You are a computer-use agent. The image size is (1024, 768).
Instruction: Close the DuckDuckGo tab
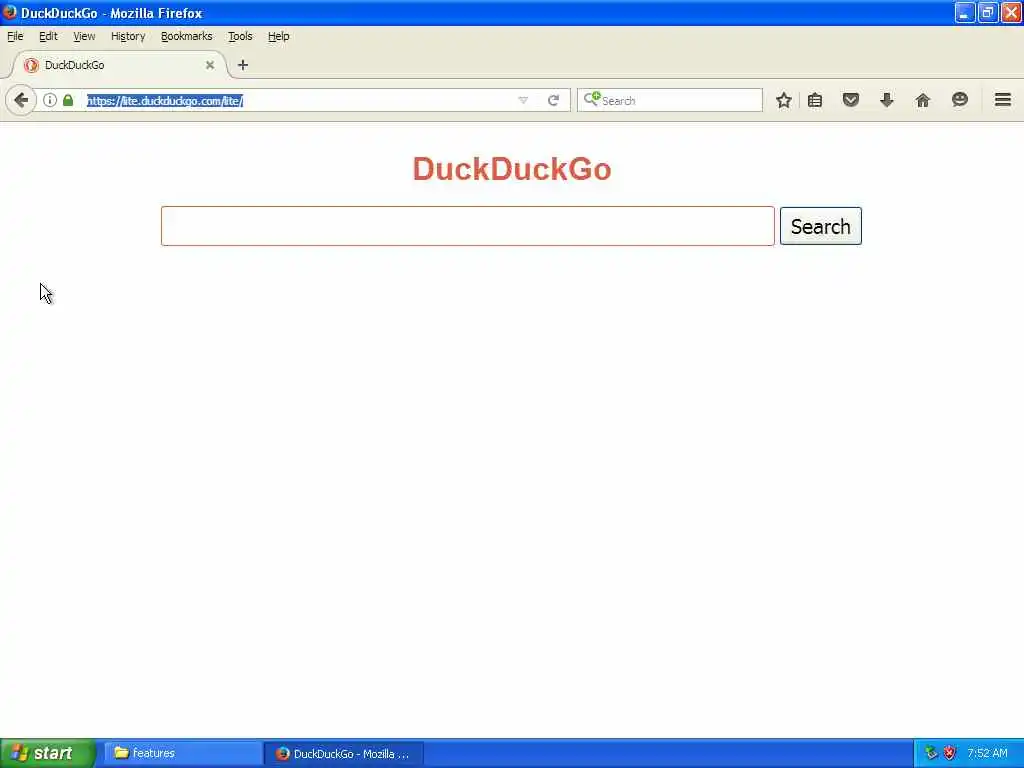pyautogui.click(x=210, y=65)
